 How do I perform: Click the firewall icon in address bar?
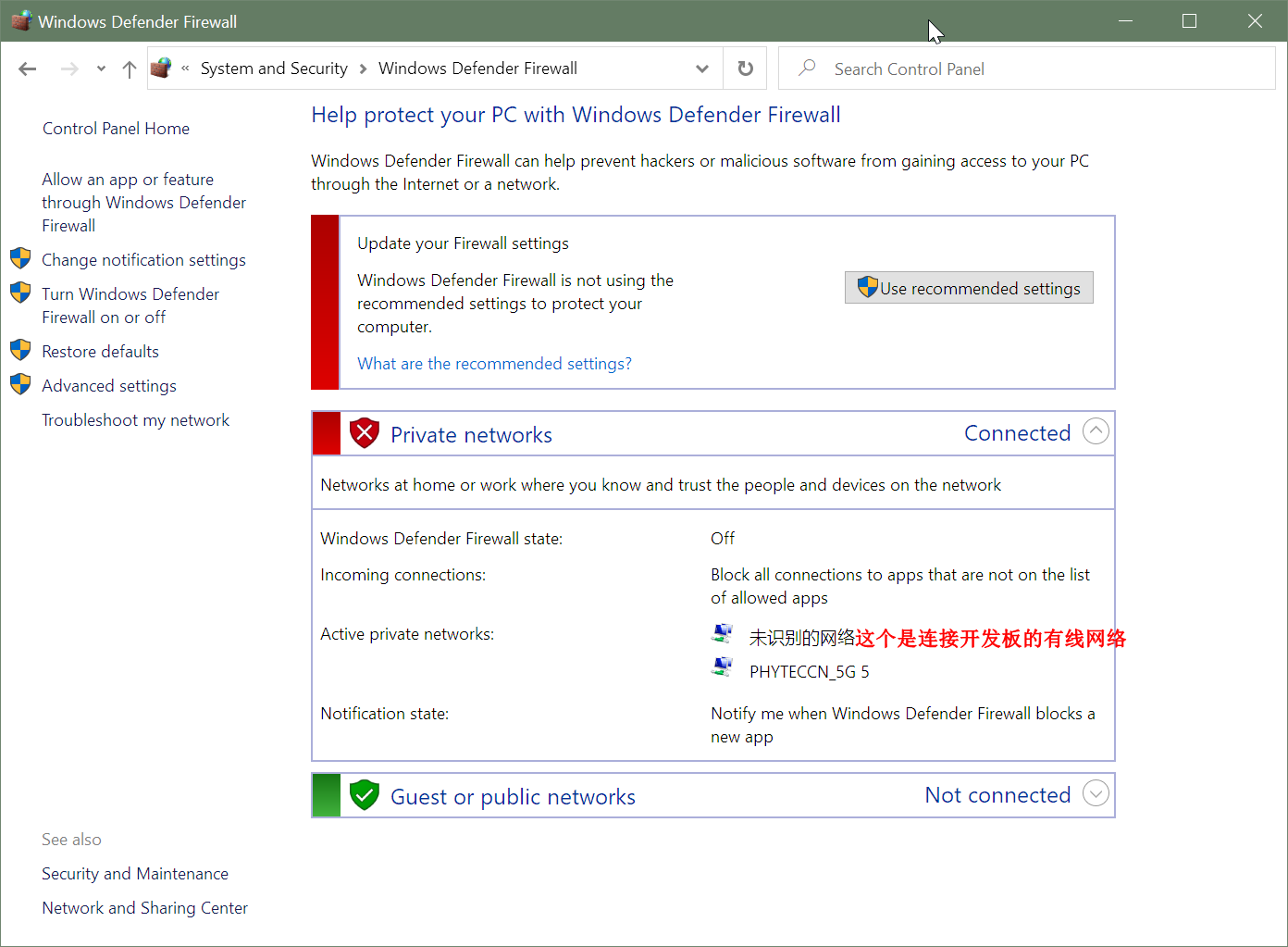pyautogui.click(x=162, y=68)
